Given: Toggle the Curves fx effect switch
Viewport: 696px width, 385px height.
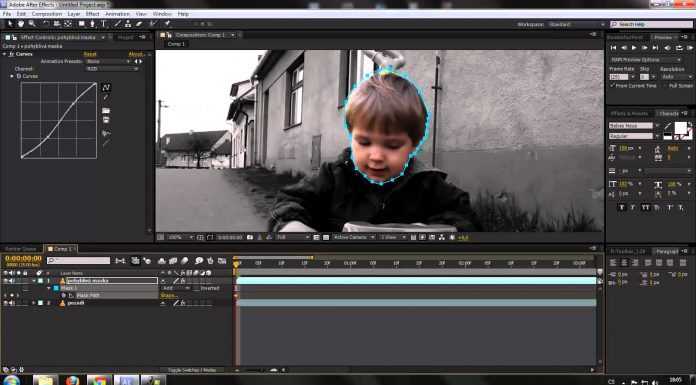Looking at the screenshot, I should pos(12,54).
